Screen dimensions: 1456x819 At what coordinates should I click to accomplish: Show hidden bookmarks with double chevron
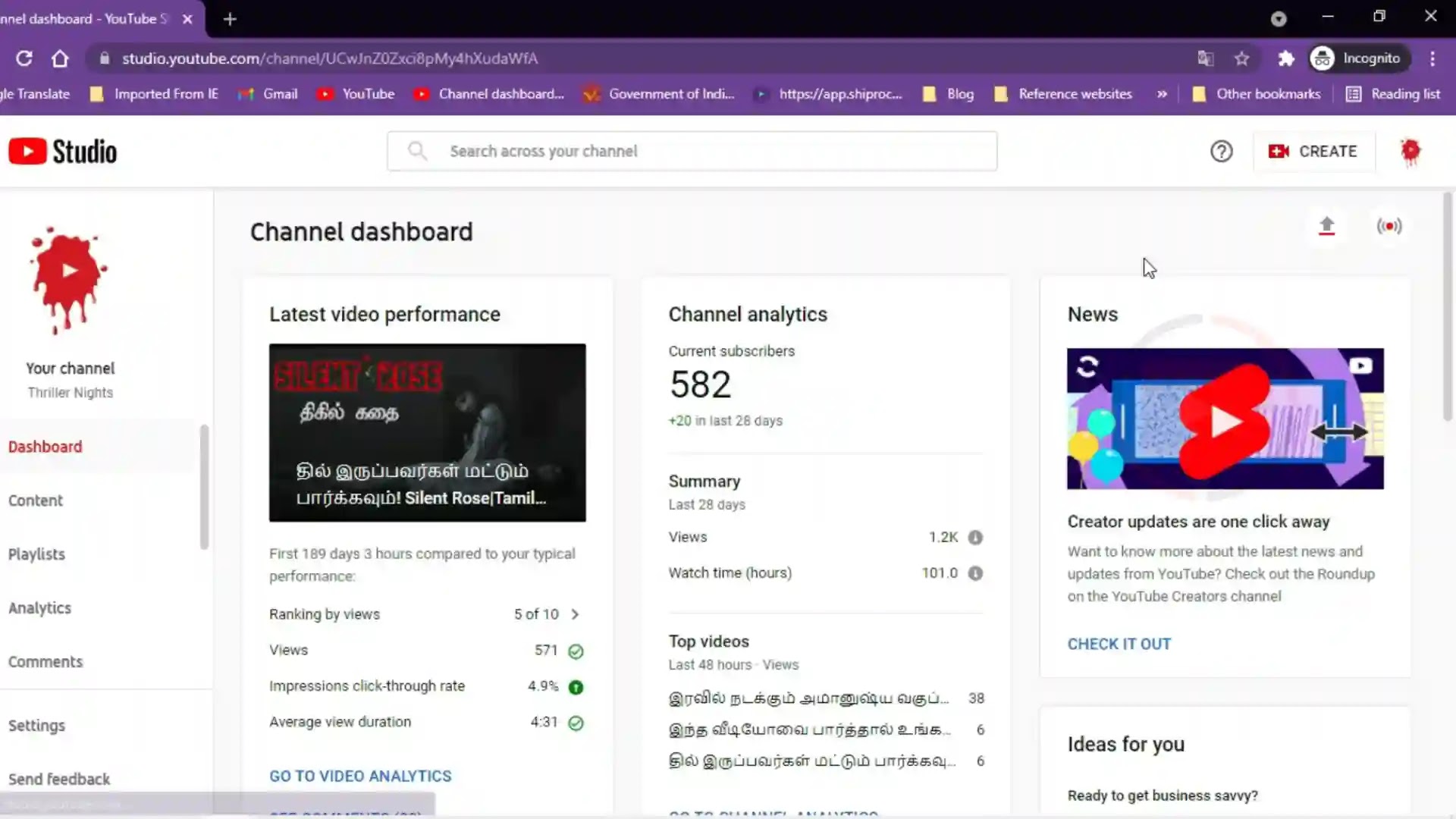[1162, 94]
